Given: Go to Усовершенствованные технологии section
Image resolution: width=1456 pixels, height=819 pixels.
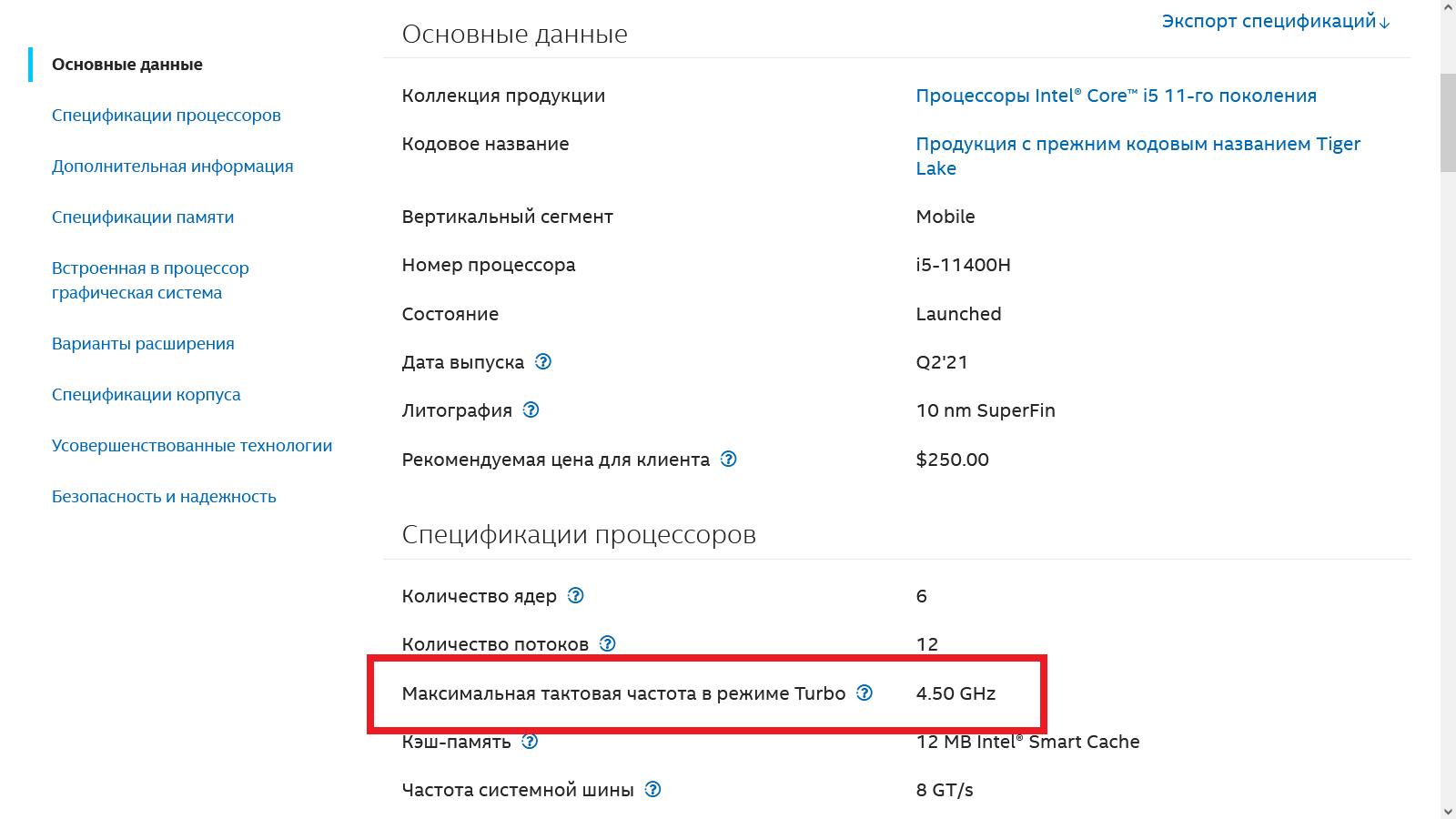Looking at the screenshot, I should (x=192, y=446).
